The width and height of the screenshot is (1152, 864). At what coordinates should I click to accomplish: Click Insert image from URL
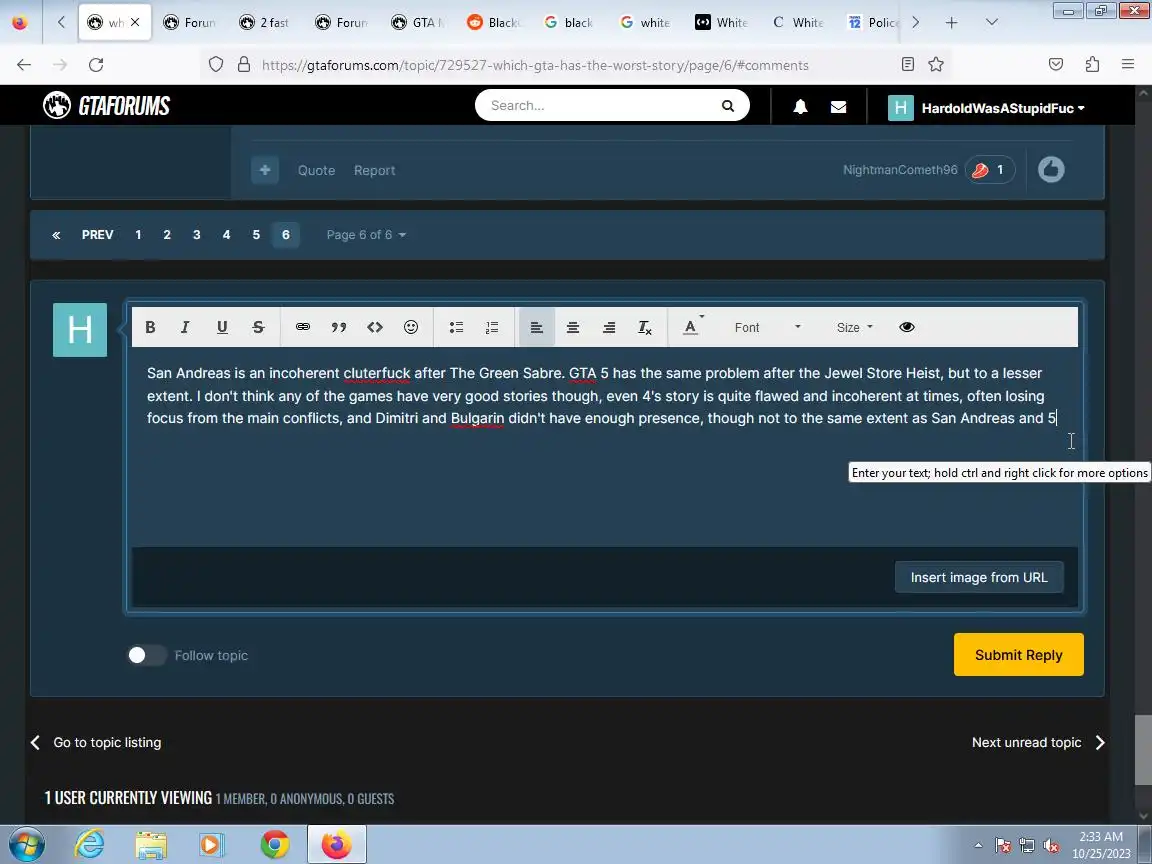979,577
